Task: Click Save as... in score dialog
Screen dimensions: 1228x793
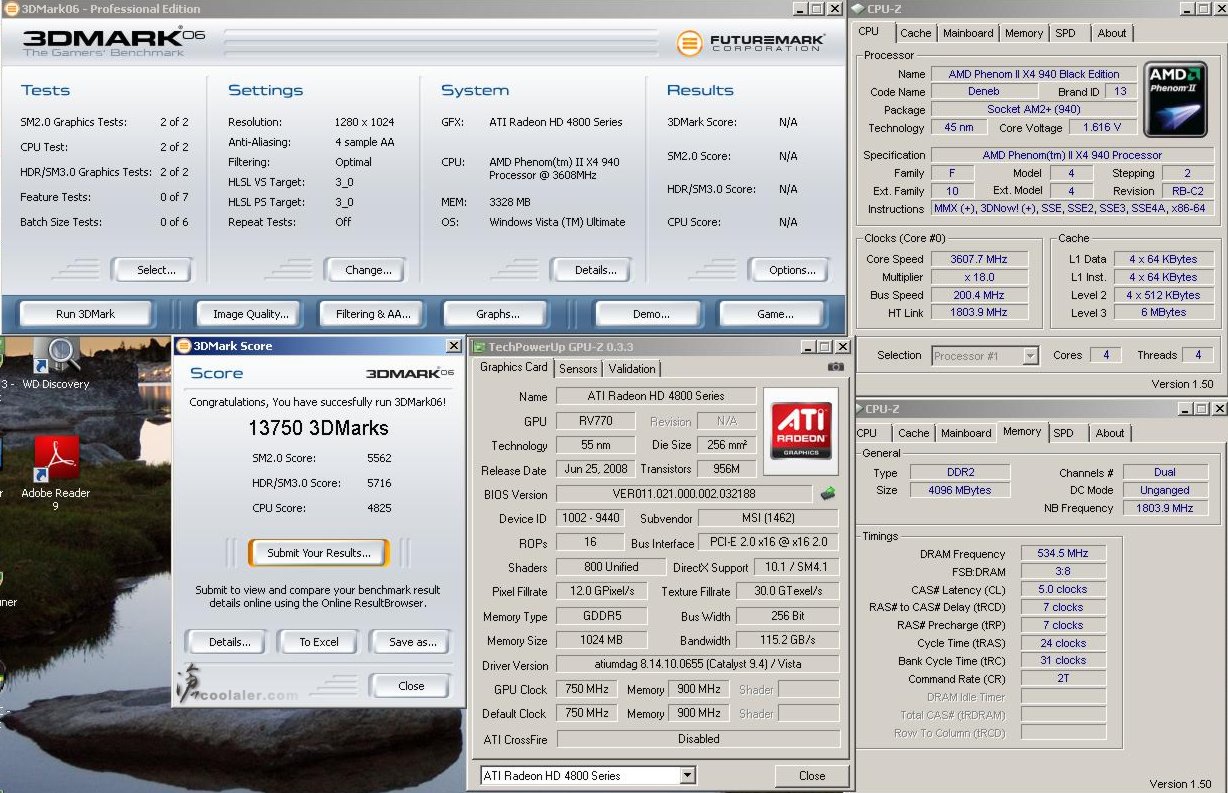Action: pos(412,642)
